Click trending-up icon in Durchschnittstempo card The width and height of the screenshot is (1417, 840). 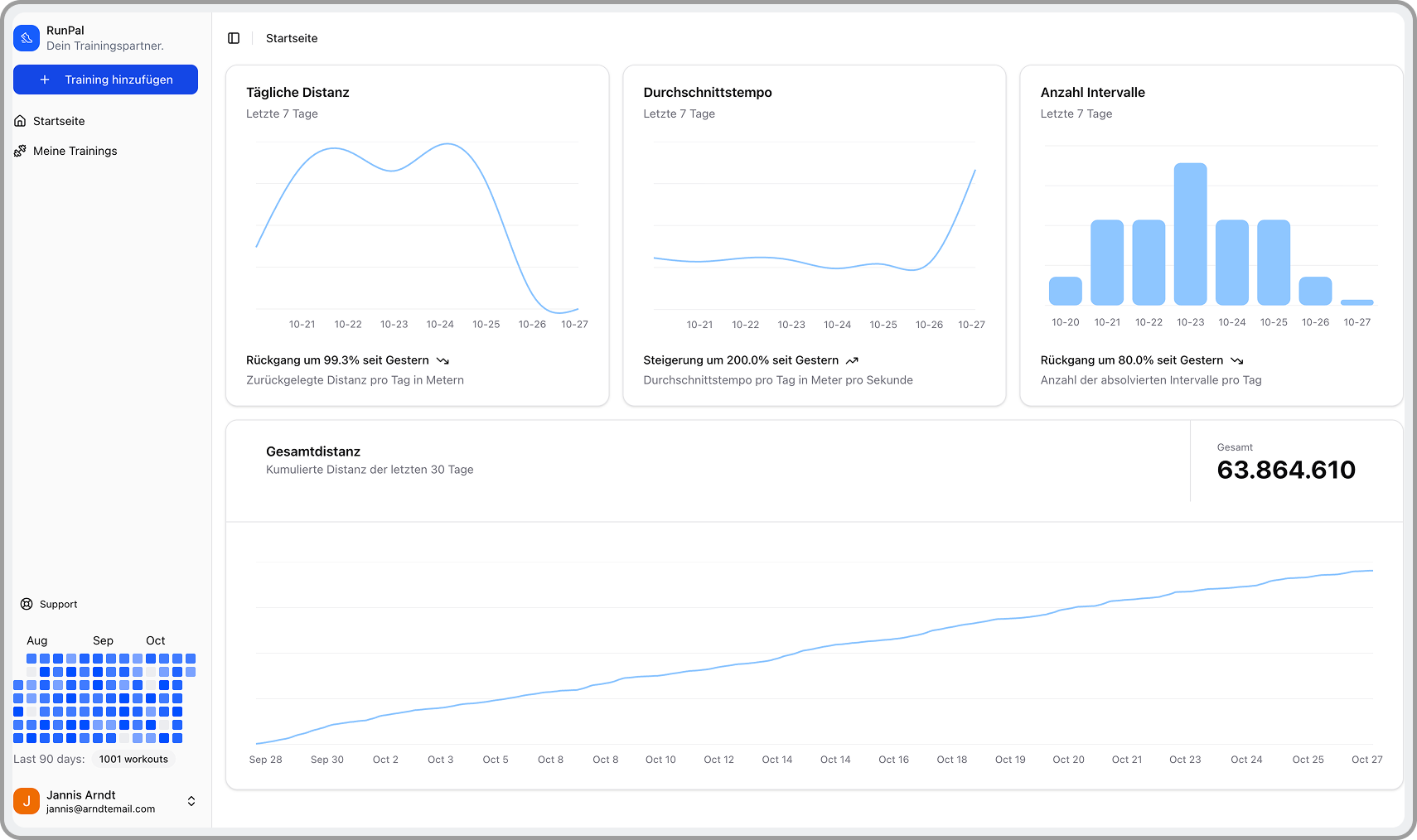coord(852,360)
